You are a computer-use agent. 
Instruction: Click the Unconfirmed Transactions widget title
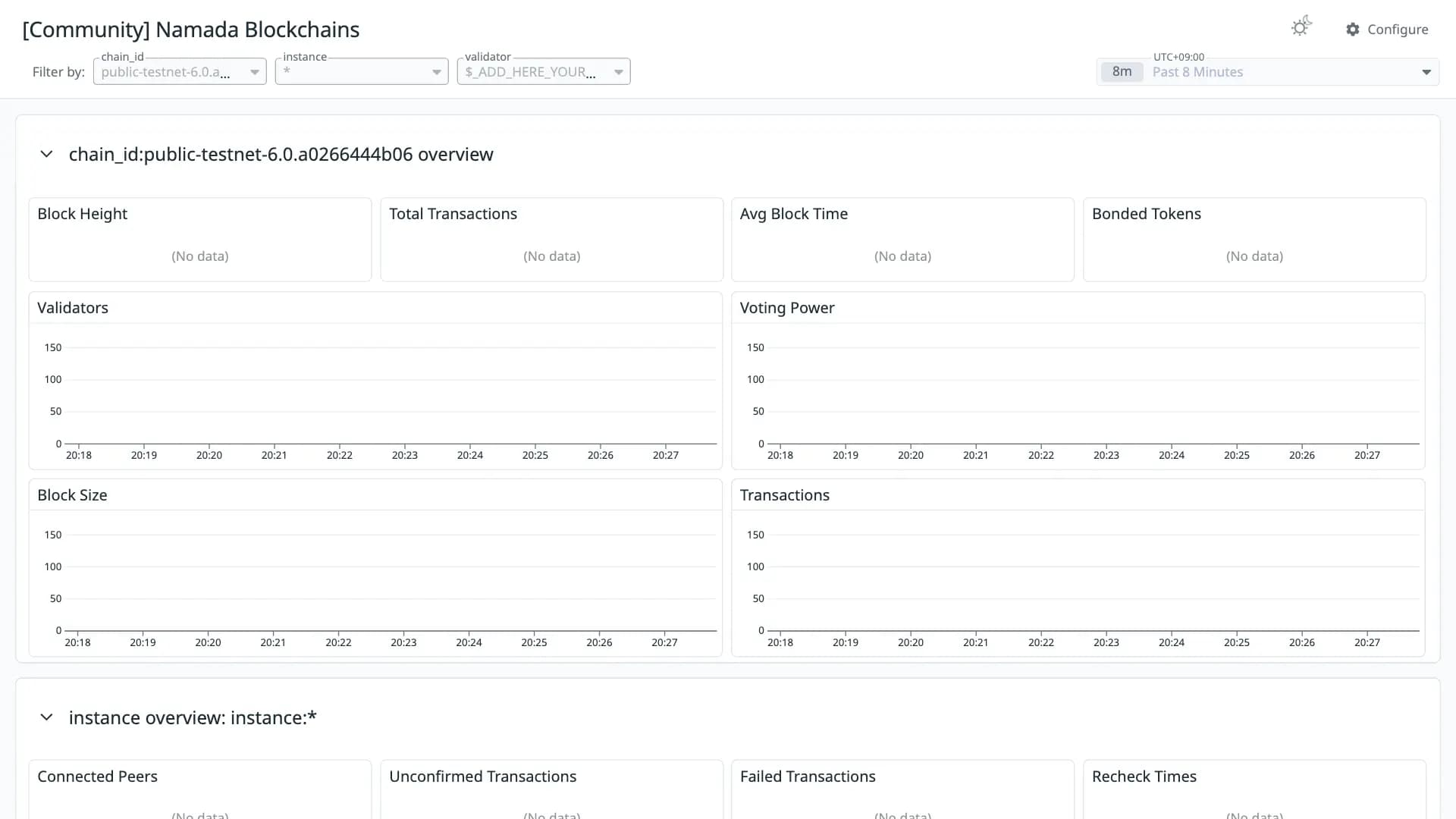pos(482,777)
